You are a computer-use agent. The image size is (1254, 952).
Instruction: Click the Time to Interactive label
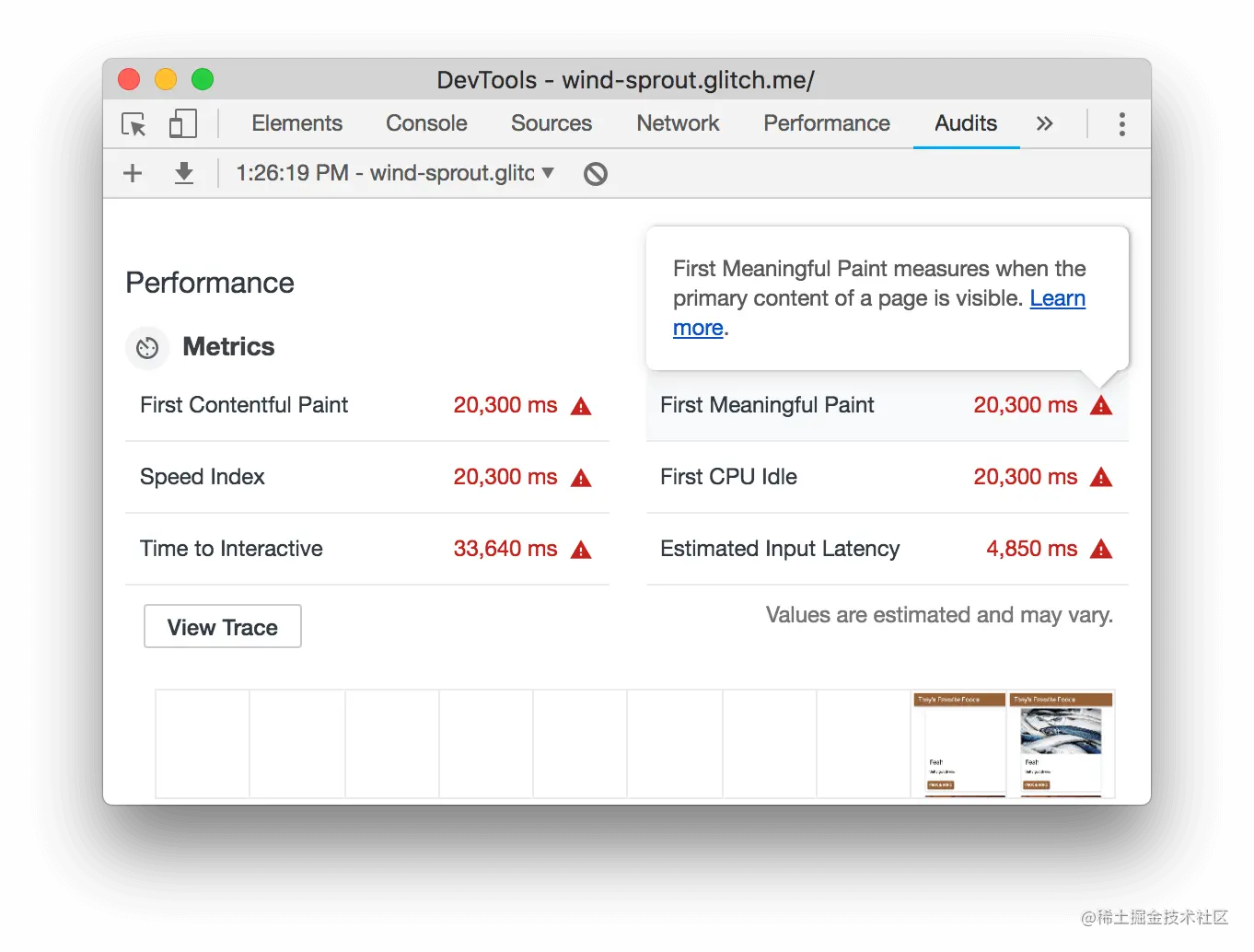[231, 549]
